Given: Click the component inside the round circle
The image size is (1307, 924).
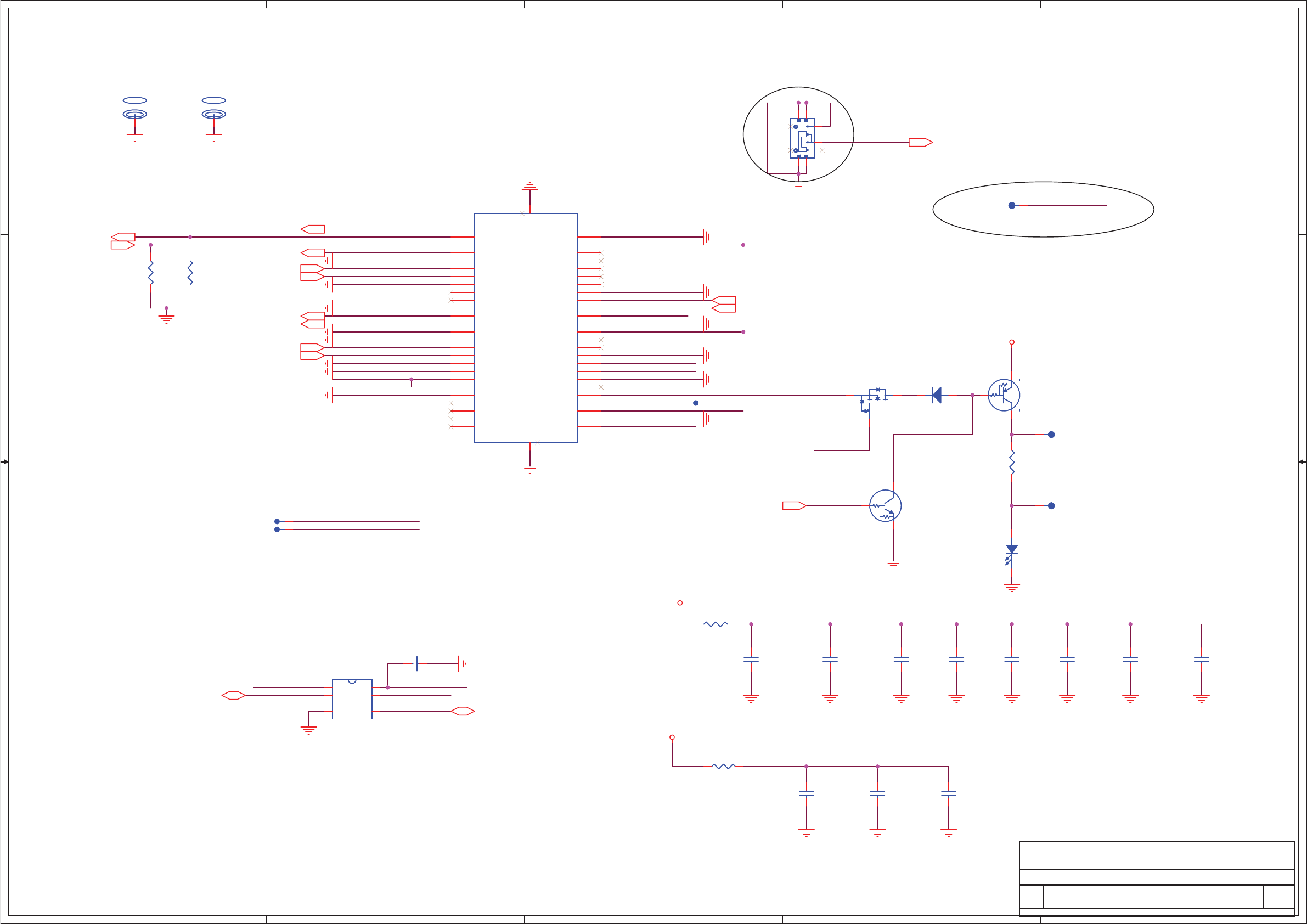Looking at the screenshot, I should click(802, 138).
